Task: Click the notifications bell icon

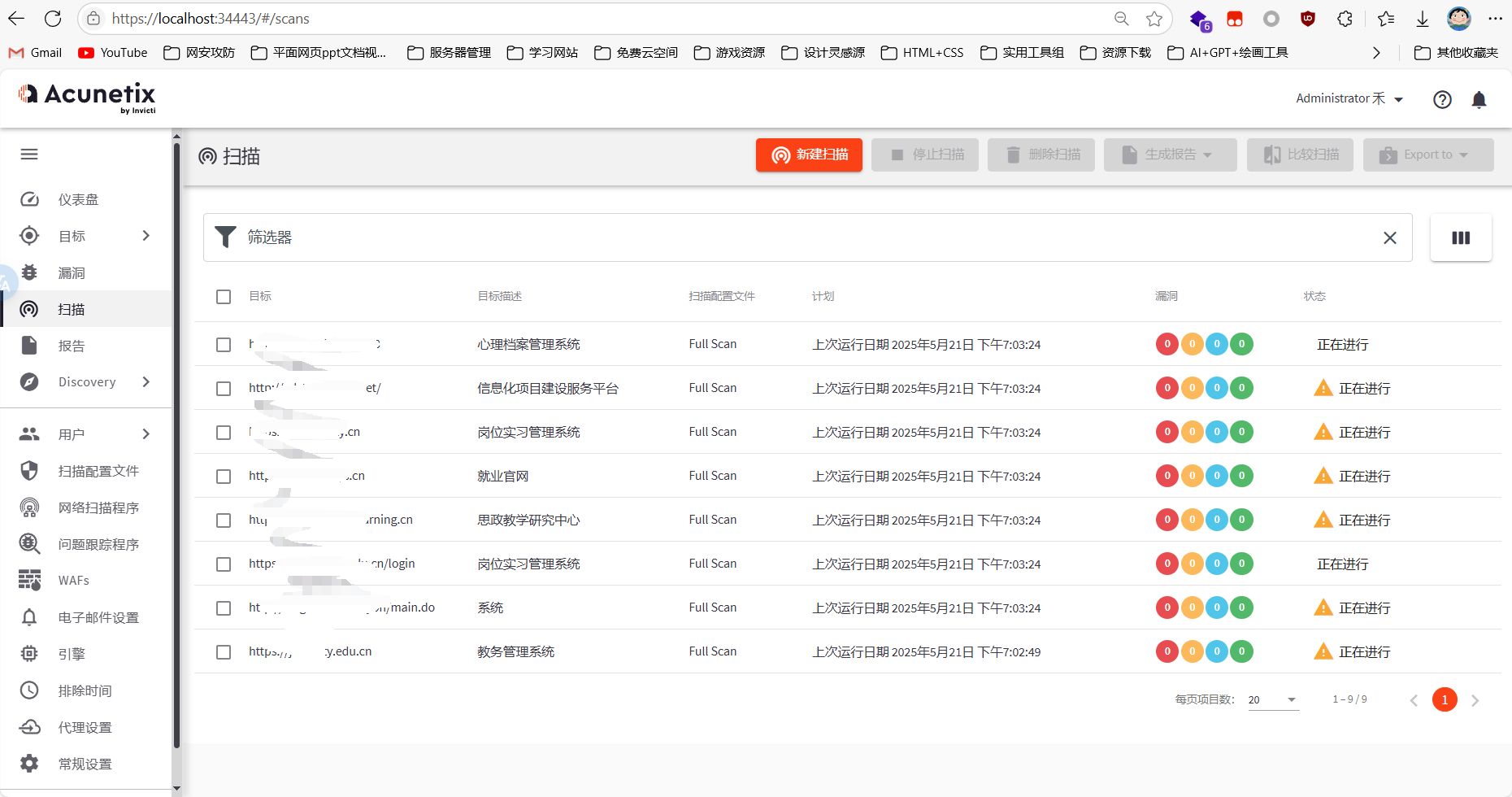Action: [x=1479, y=99]
